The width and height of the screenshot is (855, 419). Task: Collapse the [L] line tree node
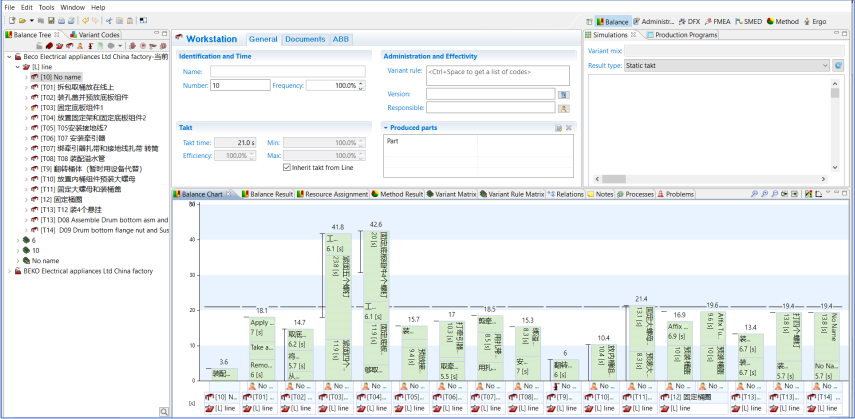[x=15, y=67]
